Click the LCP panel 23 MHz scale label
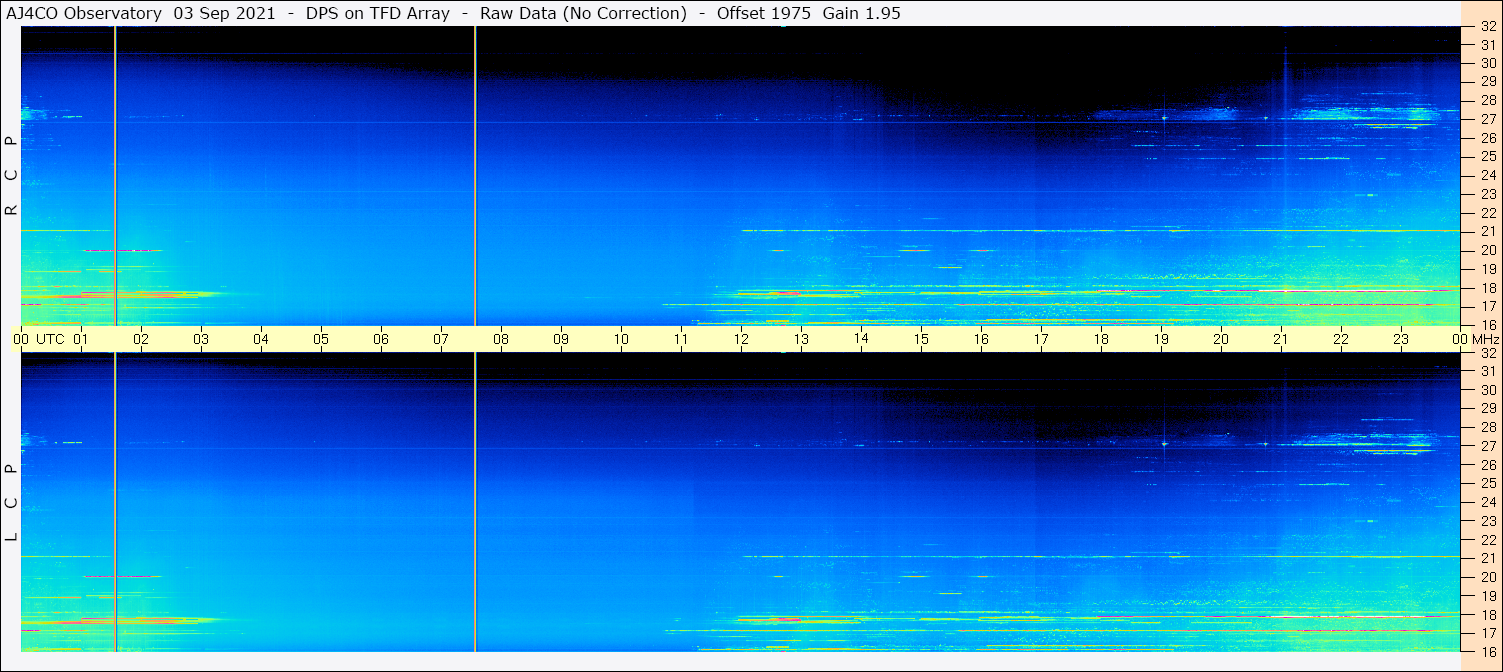 [x=1488, y=521]
